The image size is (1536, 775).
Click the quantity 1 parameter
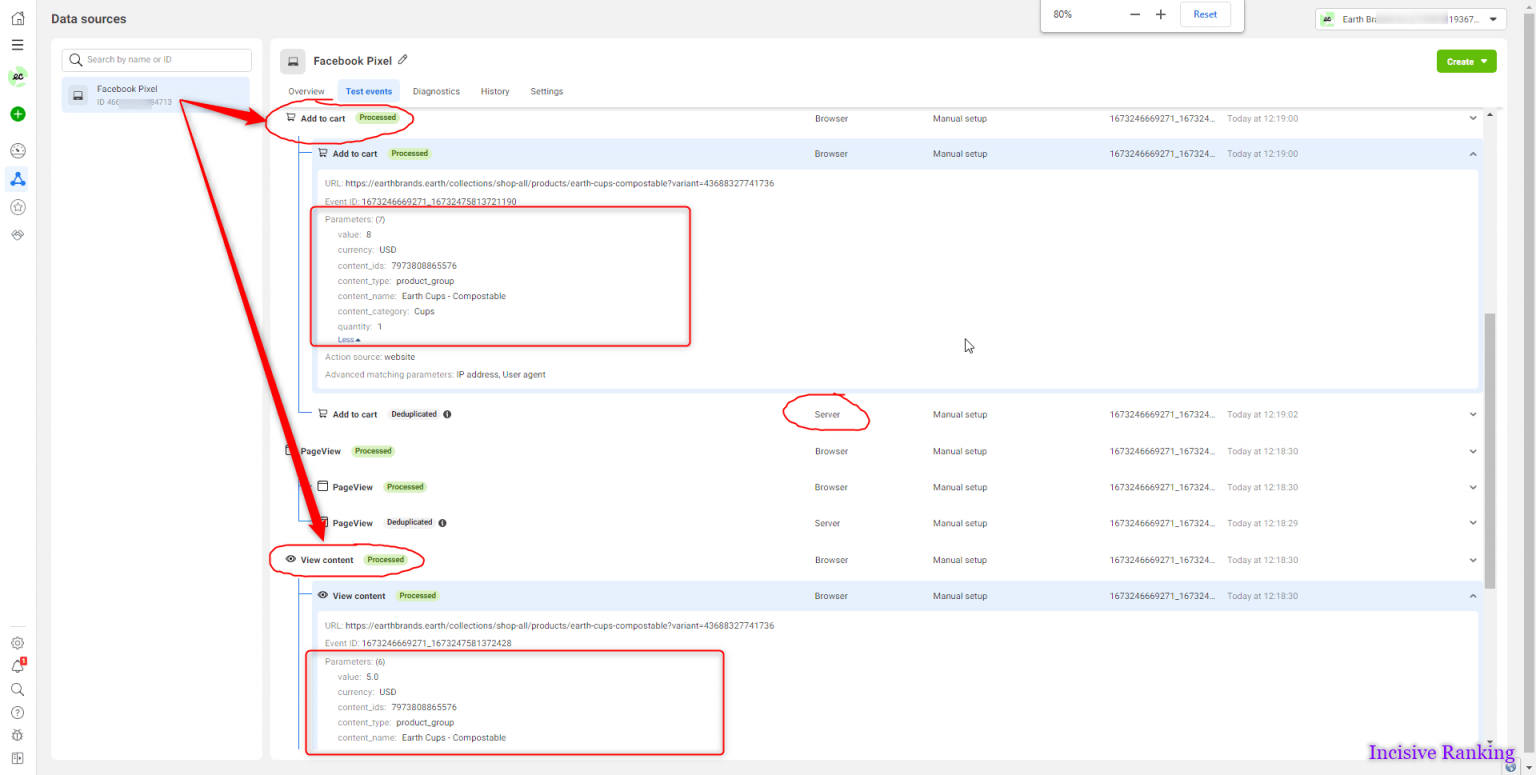coord(360,327)
